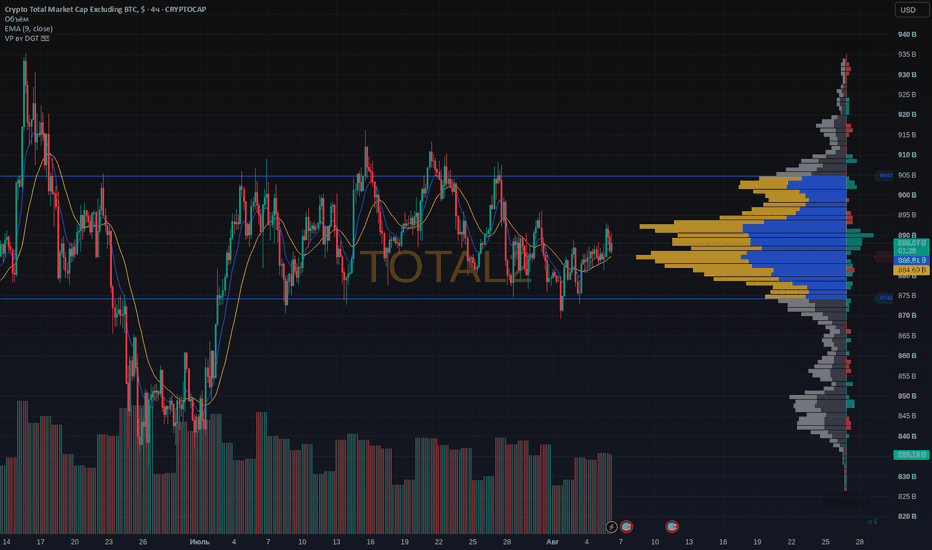Image resolution: width=932 pixels, height=550 pixels.
Task: Click the small icon after VP by DGT
Action: pos(45,38)
